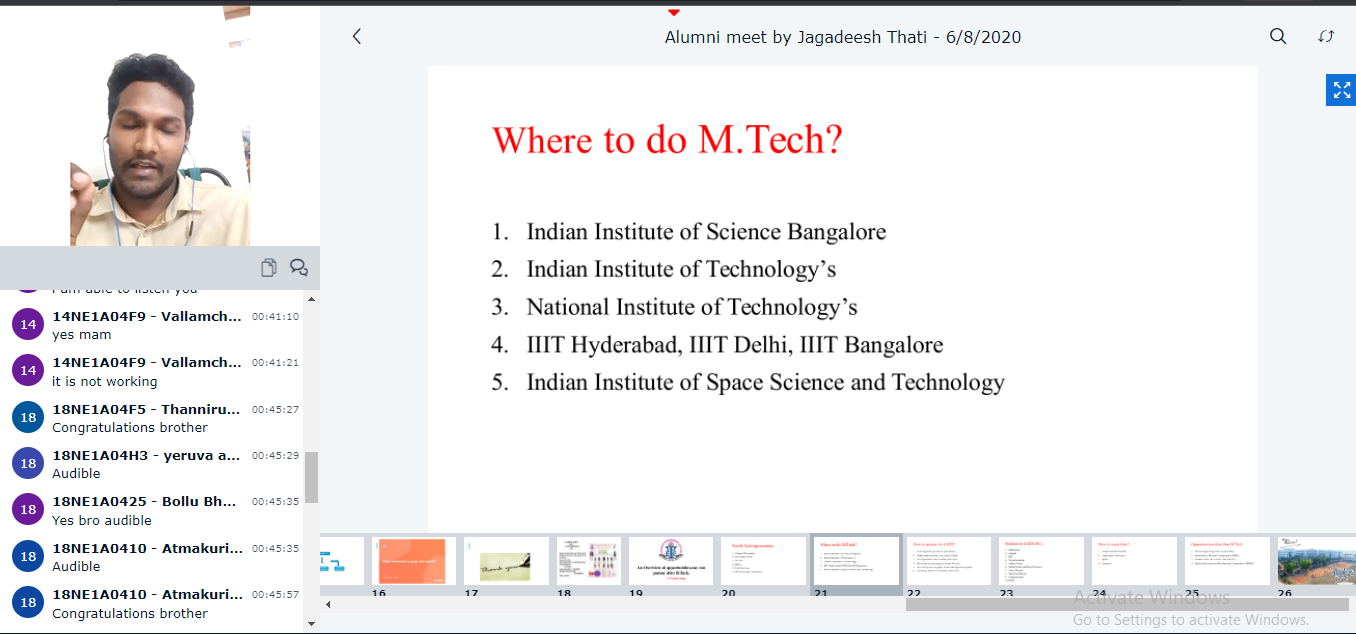Image resolution: width=1356 pixels, height=634 pixels.
Task: Open slide 22 thumbnail
Action: pos(948,561)
